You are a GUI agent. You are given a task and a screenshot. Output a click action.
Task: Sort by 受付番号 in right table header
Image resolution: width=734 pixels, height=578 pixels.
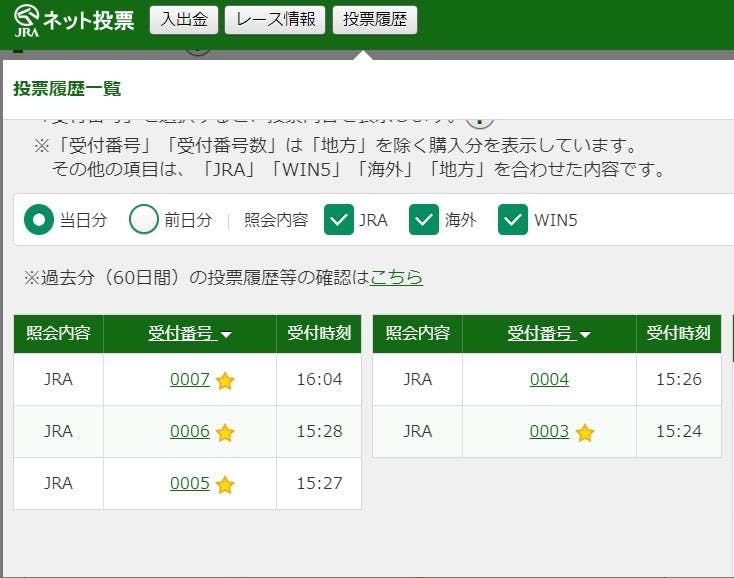click(x=548, y=334)
